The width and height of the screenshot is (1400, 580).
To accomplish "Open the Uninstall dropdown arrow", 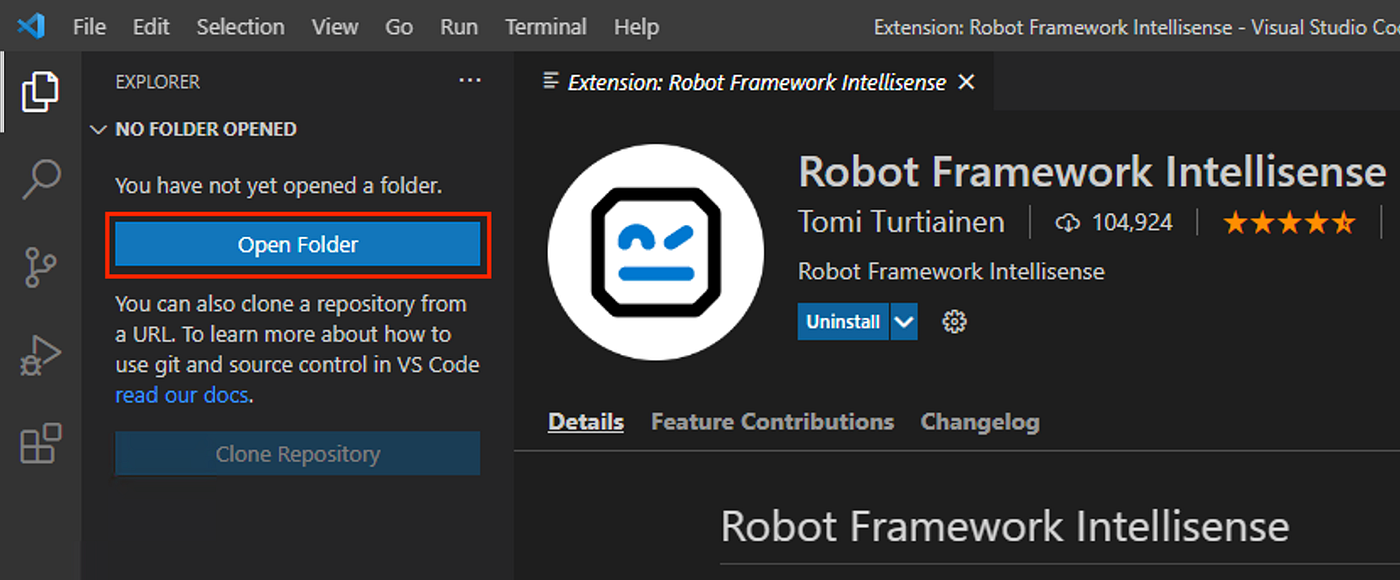I will 905,321.
